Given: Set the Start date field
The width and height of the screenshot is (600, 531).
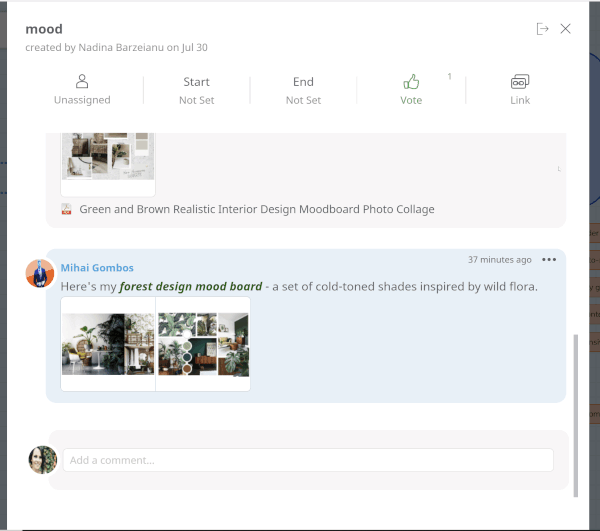Looking at the screenshot, I should click(x=196, y=90).
